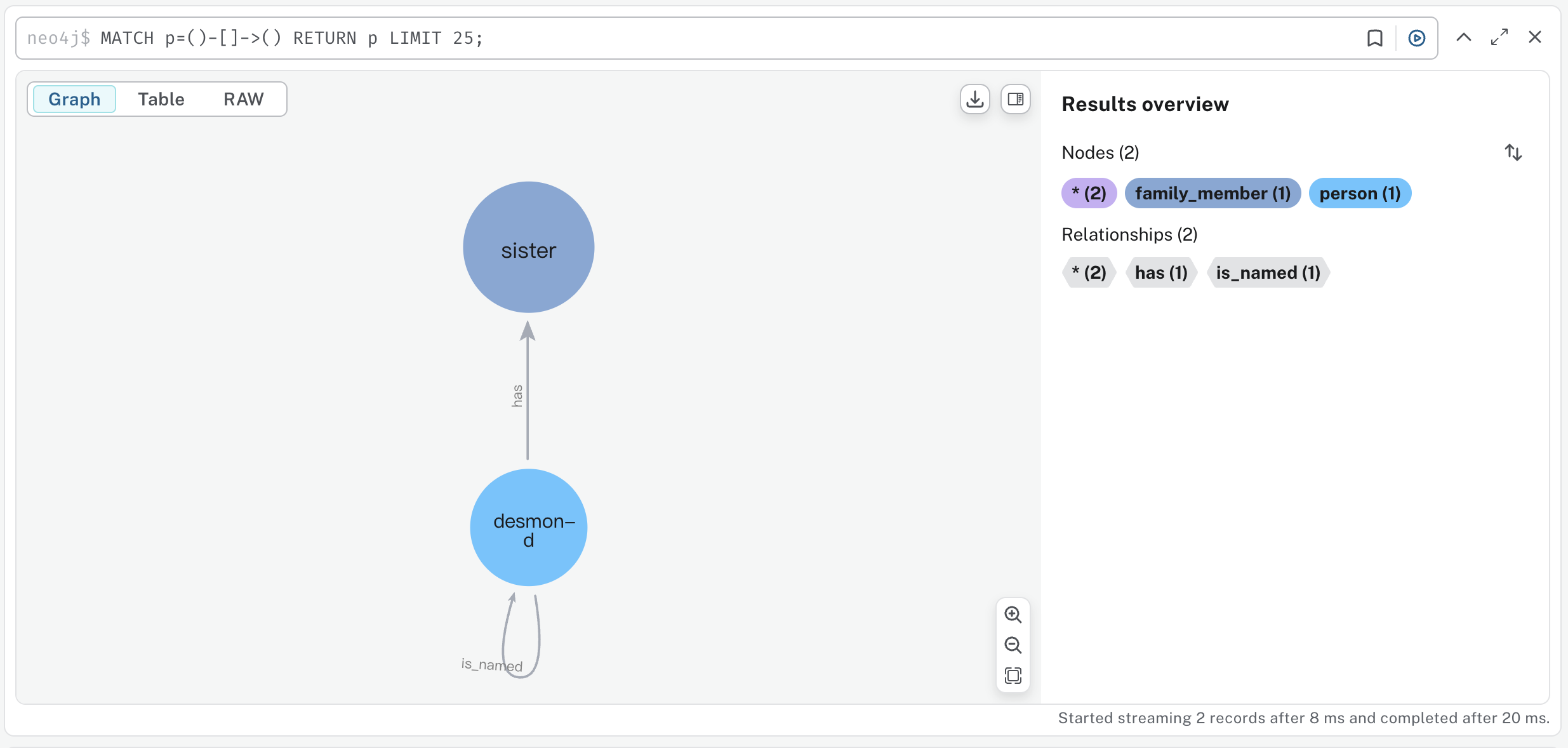Click the Nodes (2) label

1100,152
